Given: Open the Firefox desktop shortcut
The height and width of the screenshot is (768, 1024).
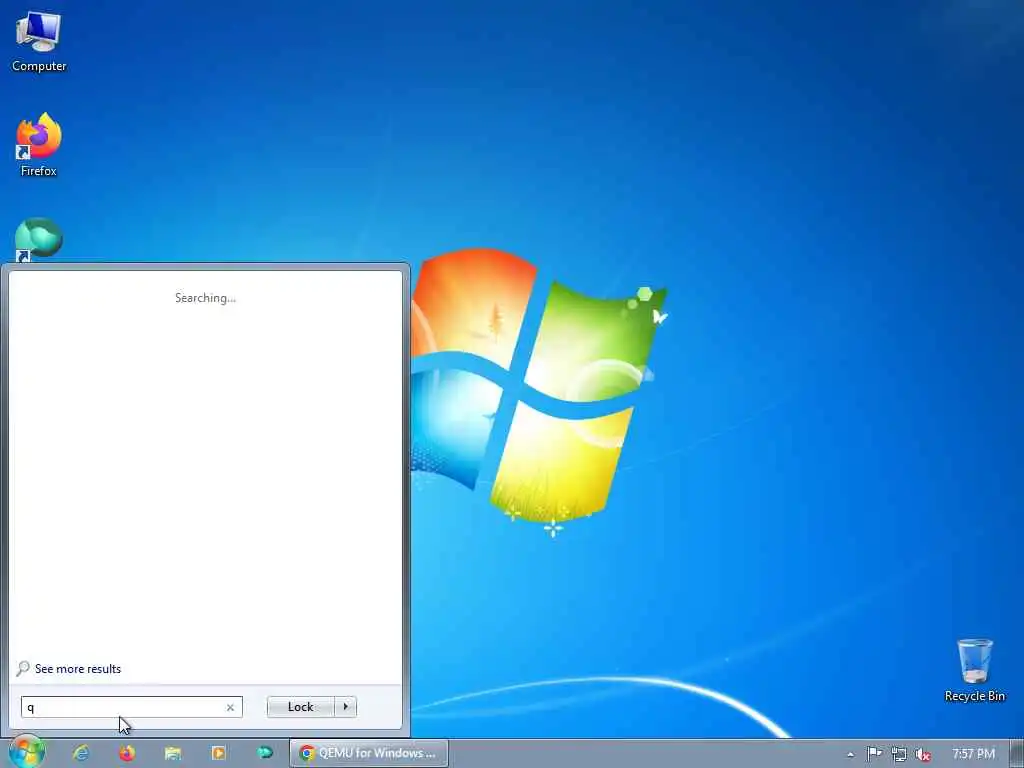Looking at the screenshot, I should 39,144.
